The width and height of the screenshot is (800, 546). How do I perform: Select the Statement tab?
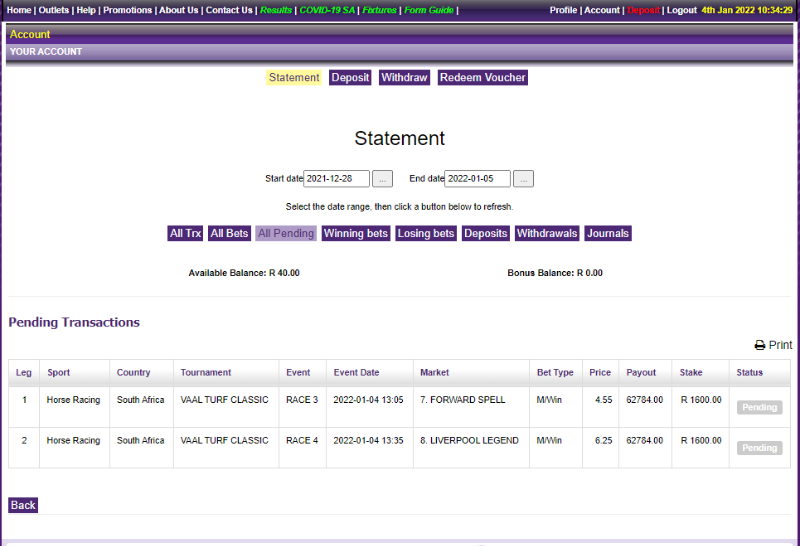click(x=294, y=78)
